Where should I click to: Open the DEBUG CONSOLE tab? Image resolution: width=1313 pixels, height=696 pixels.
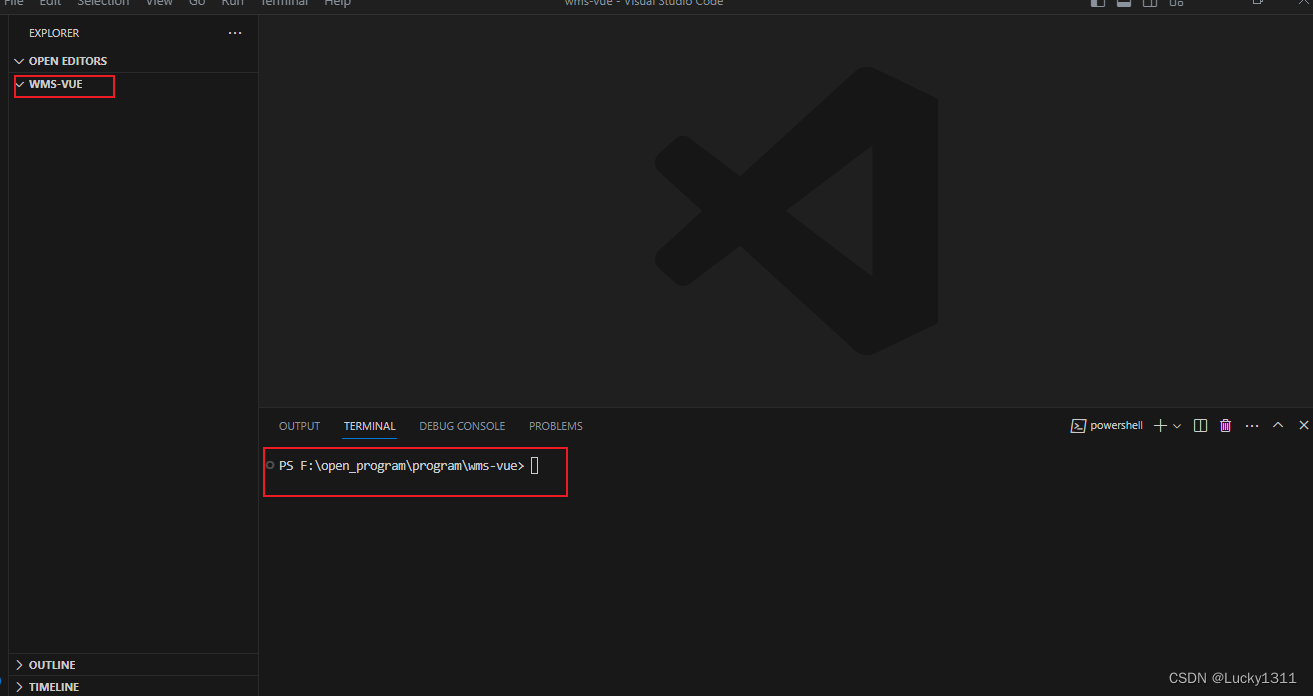(462, 426)
